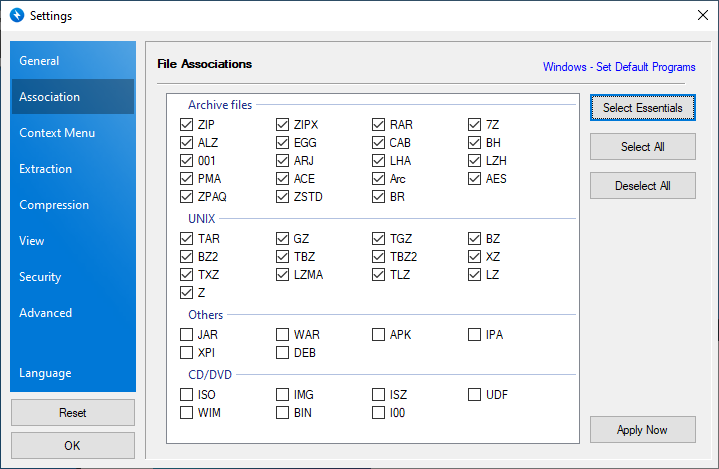719x469 pixels.
Task: Switch to the Context Menu tab
Action: [72, 133]
